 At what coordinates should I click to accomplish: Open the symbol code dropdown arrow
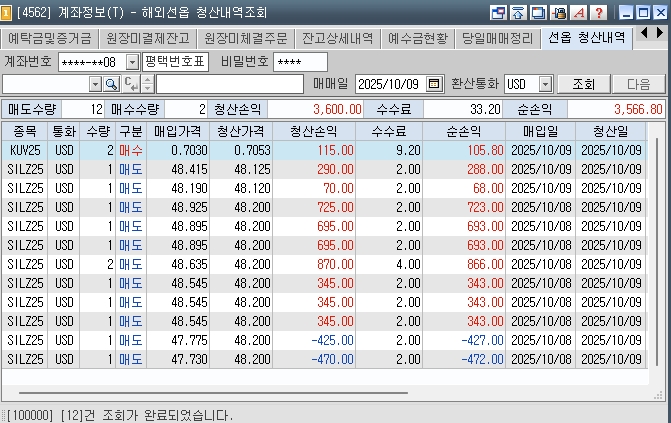coord(95,84)
